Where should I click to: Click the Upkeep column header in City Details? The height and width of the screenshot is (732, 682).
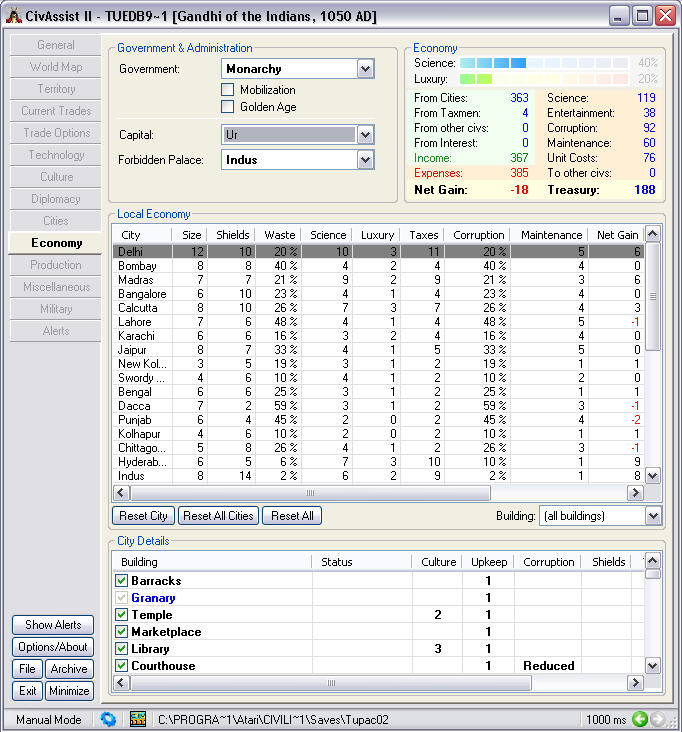coord(489,562)
